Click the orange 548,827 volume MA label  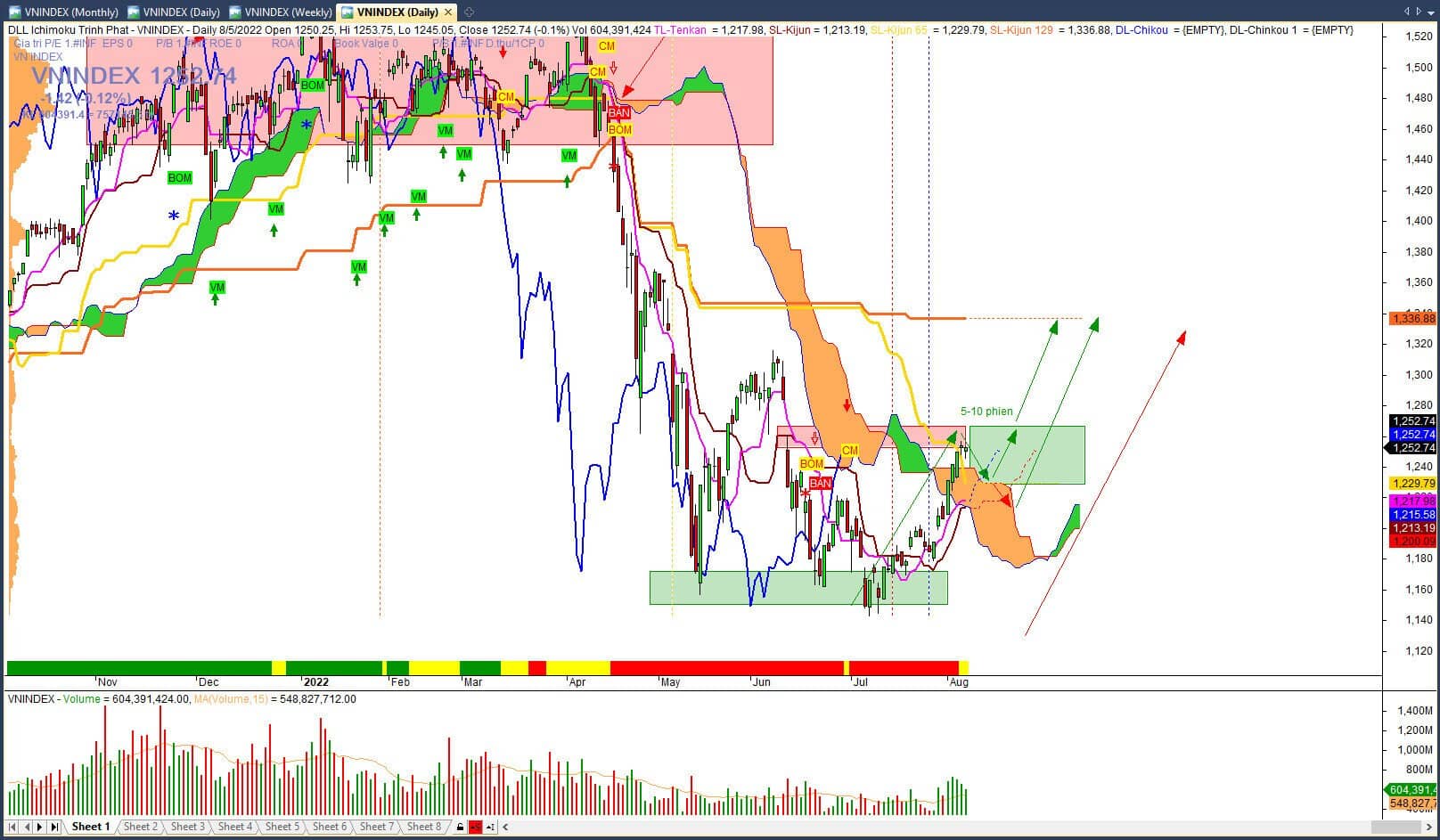(x=1411, y=803)
